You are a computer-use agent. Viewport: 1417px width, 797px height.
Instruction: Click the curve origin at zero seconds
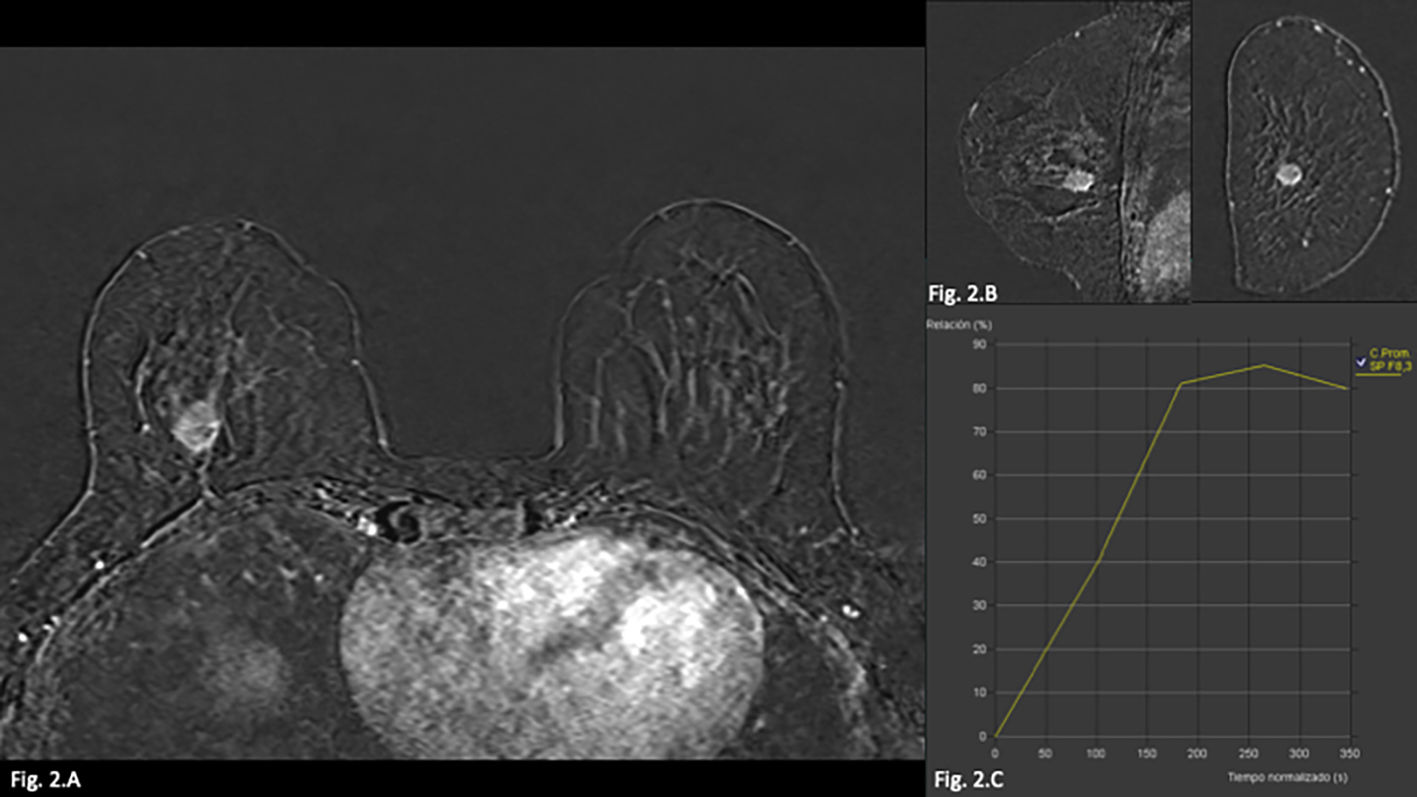coord(996,736)
